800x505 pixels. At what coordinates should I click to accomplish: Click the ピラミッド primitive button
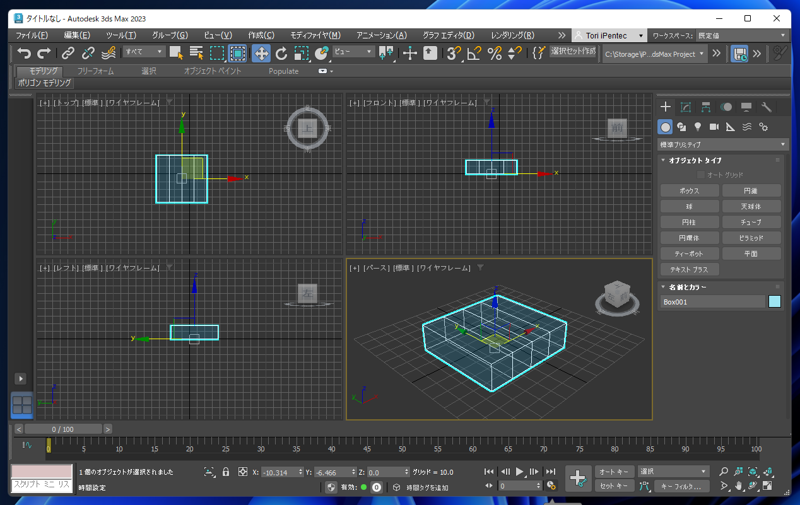pyautogui.click(x=751, y=238)
